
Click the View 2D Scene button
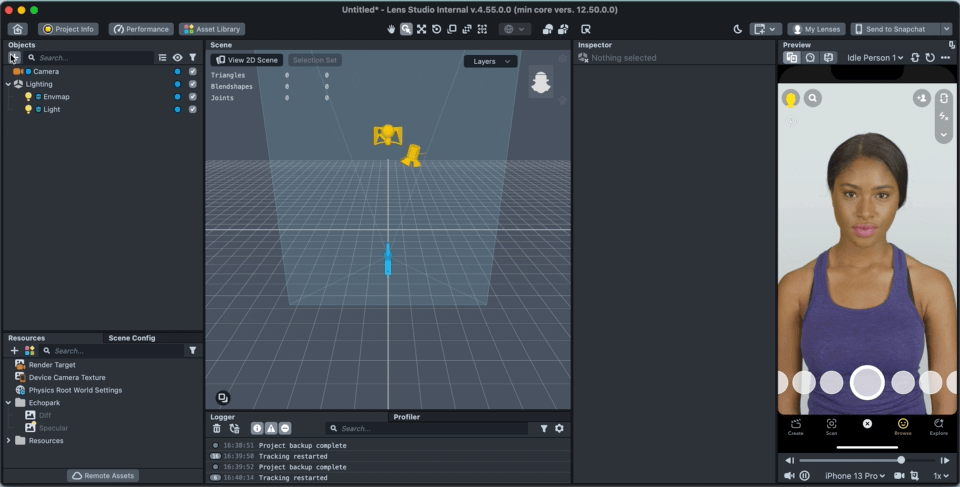coord(248,61)
